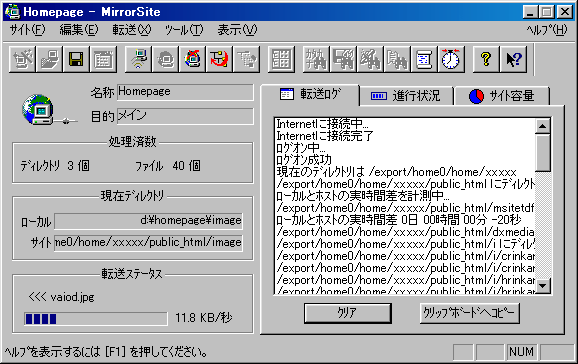Click the '現在のディレクトリは' log line
578x364 pixels.
coord(396,172)
